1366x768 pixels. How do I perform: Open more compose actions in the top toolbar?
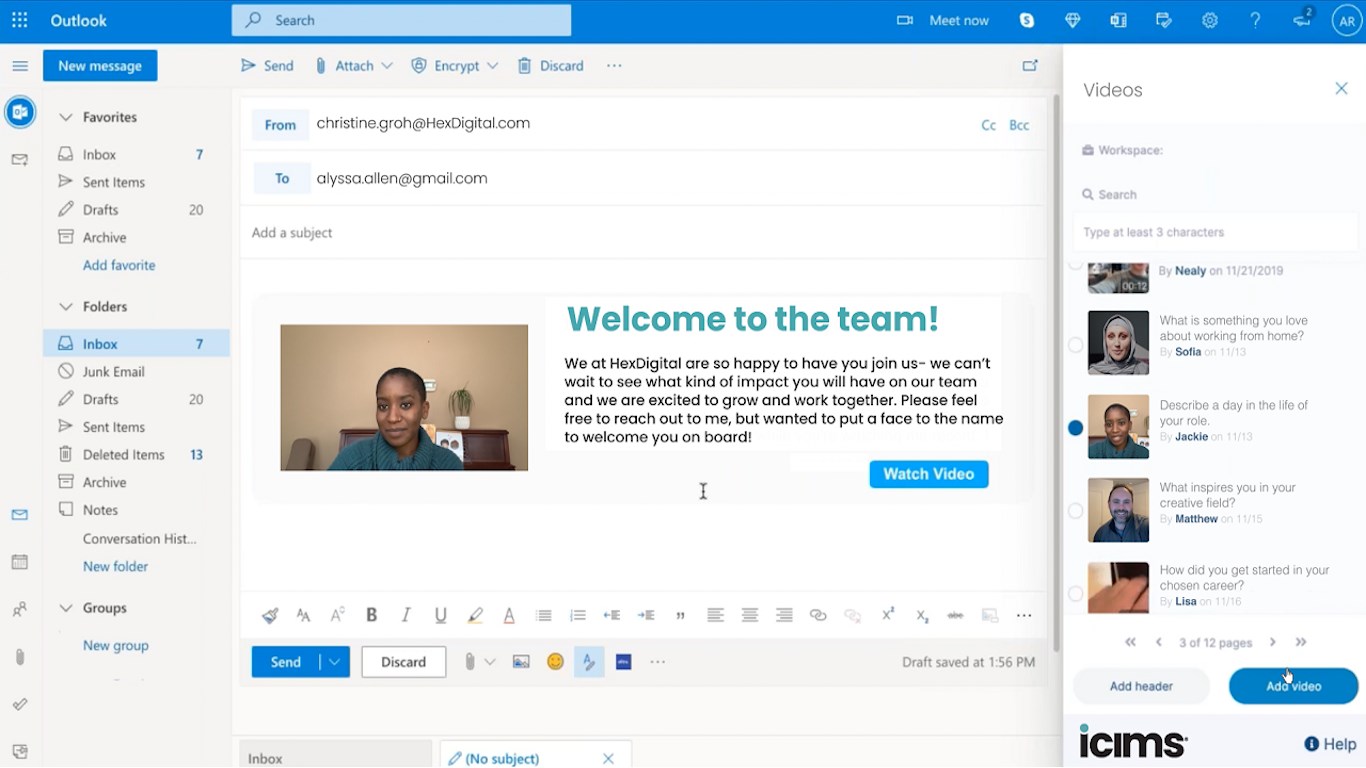point(614,66)
